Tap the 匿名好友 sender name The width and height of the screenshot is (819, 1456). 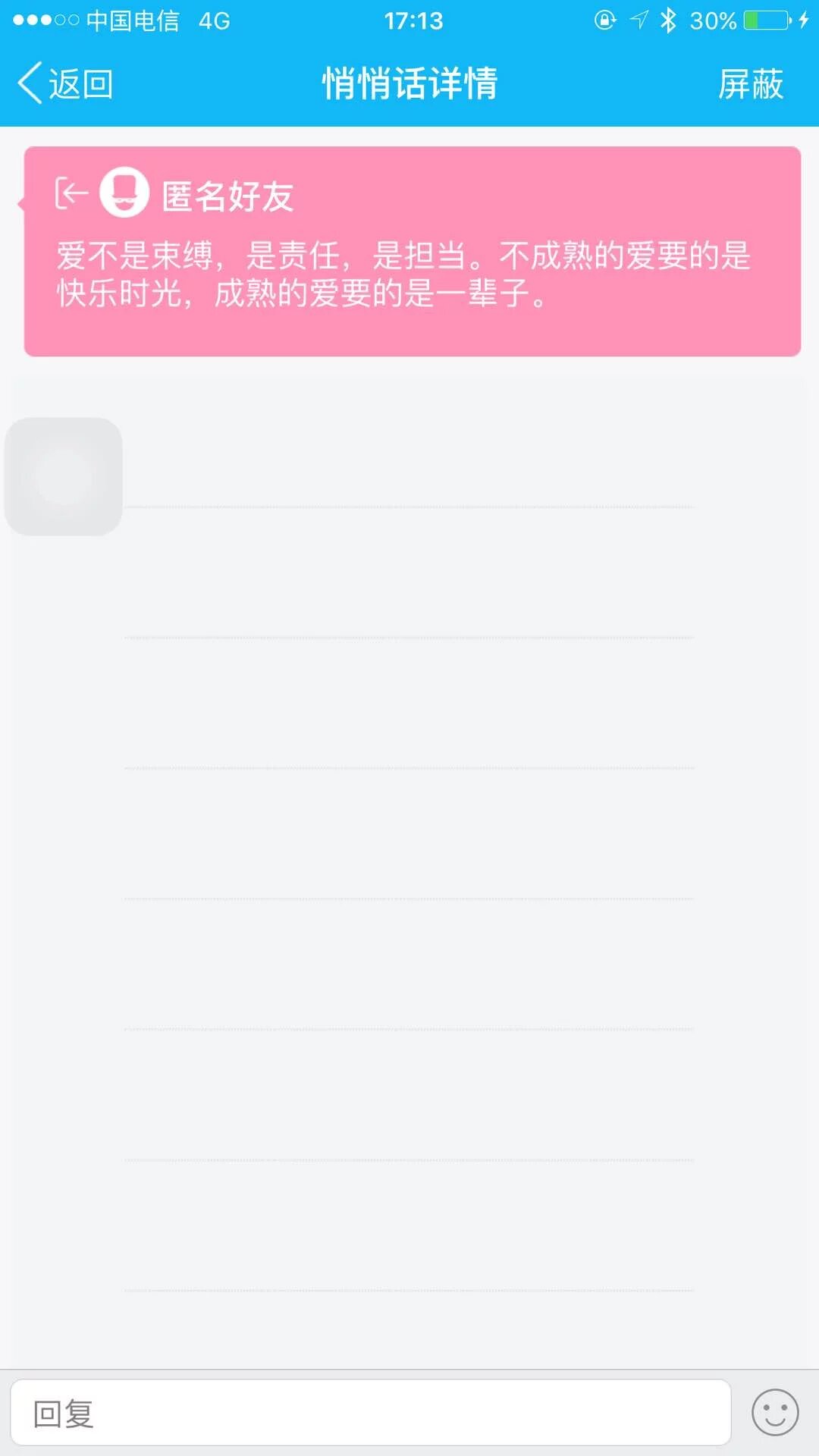click(x=227, y=196)
